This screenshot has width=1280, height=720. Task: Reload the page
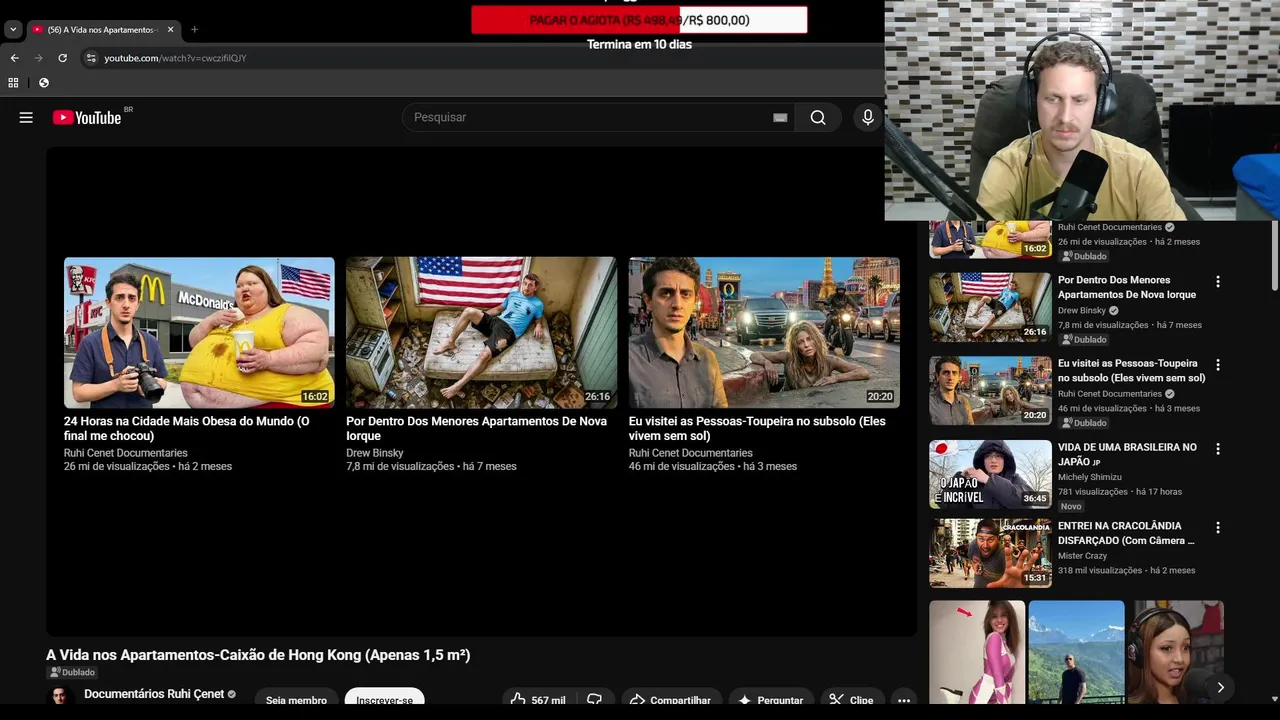pyautogui.click(x=62, y=58)
